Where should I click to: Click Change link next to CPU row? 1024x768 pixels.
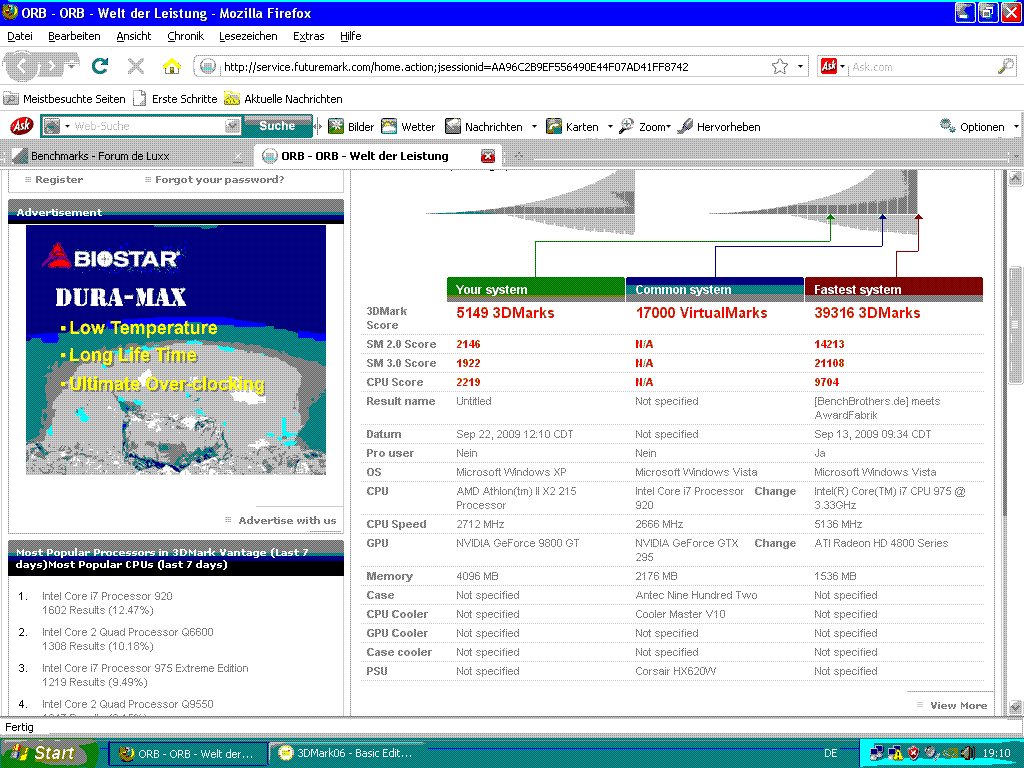point(775,491)
